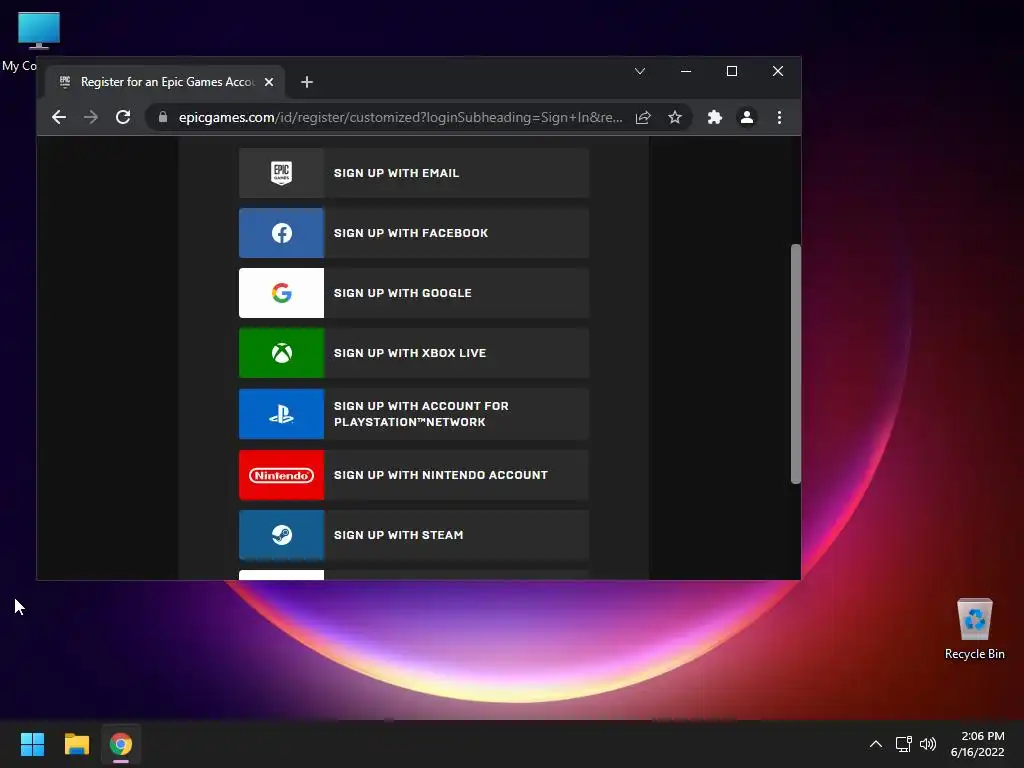Open the tab search dropdown chevron
Screen dimensions: 1024x768
tap(640, 71)
